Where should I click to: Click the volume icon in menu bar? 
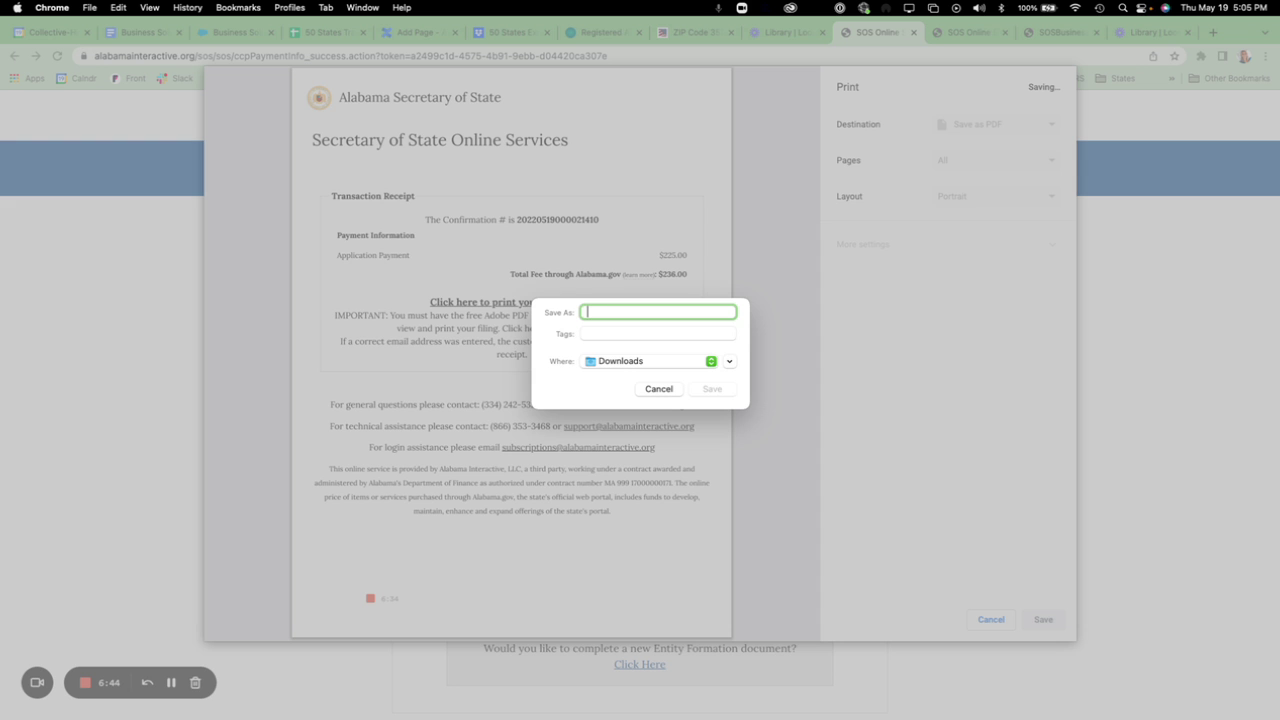tap(979, 7)
